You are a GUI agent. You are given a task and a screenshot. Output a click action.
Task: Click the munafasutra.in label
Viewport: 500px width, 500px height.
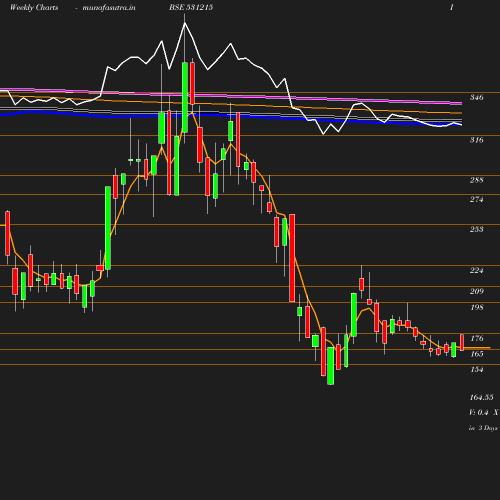(109, 7)
